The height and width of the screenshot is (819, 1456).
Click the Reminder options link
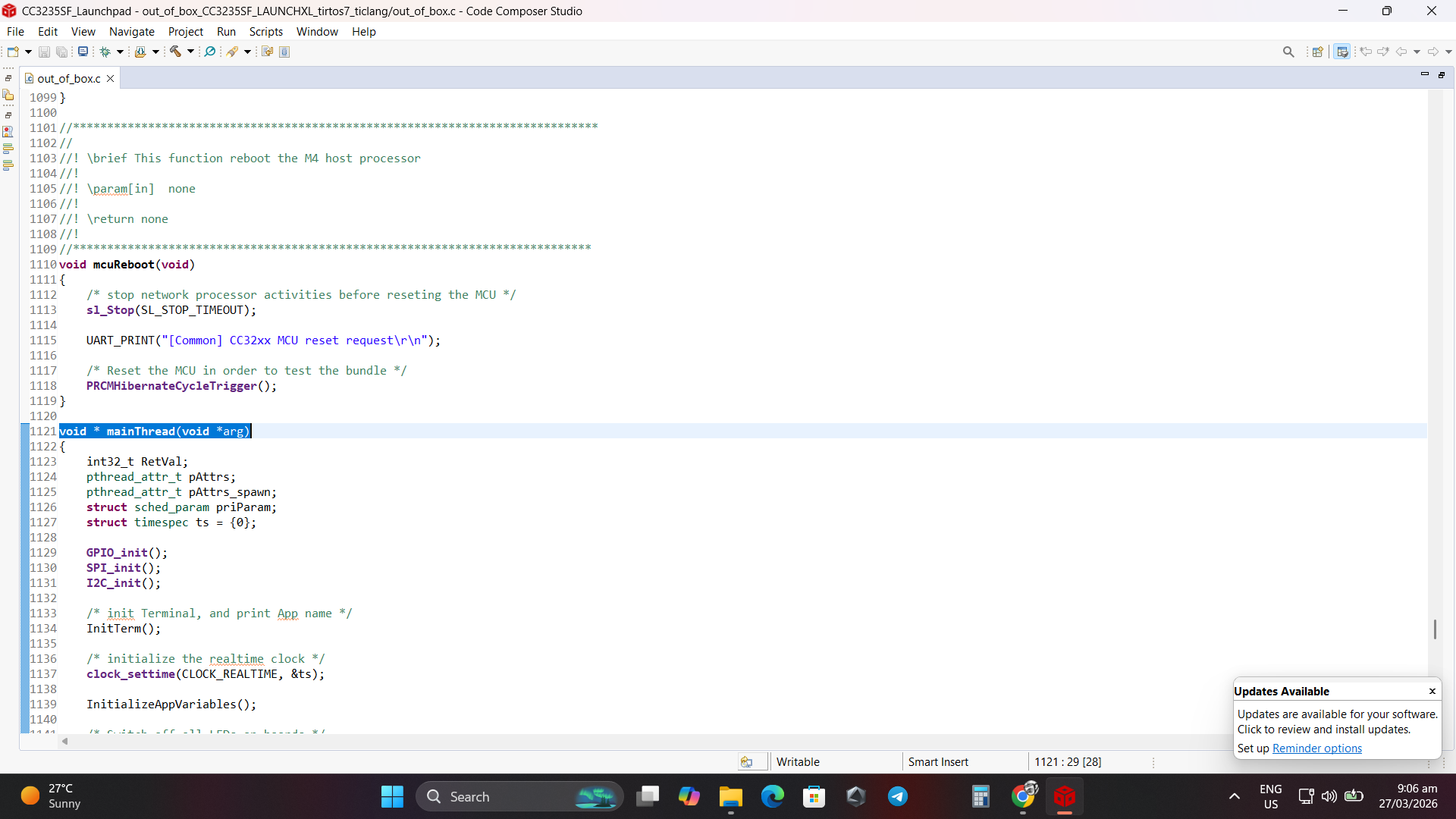1316,748
